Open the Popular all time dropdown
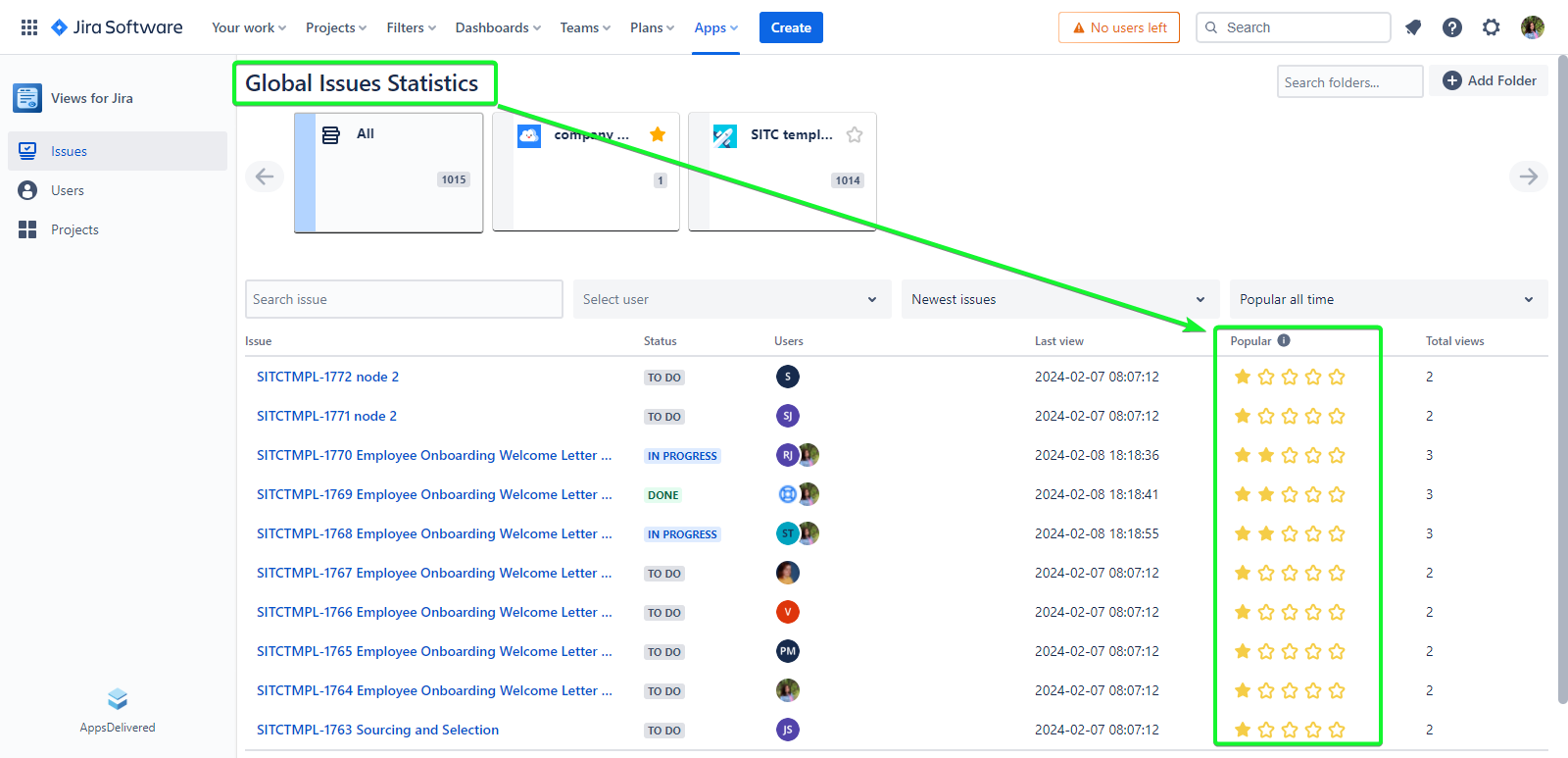 click(1388, 299)
